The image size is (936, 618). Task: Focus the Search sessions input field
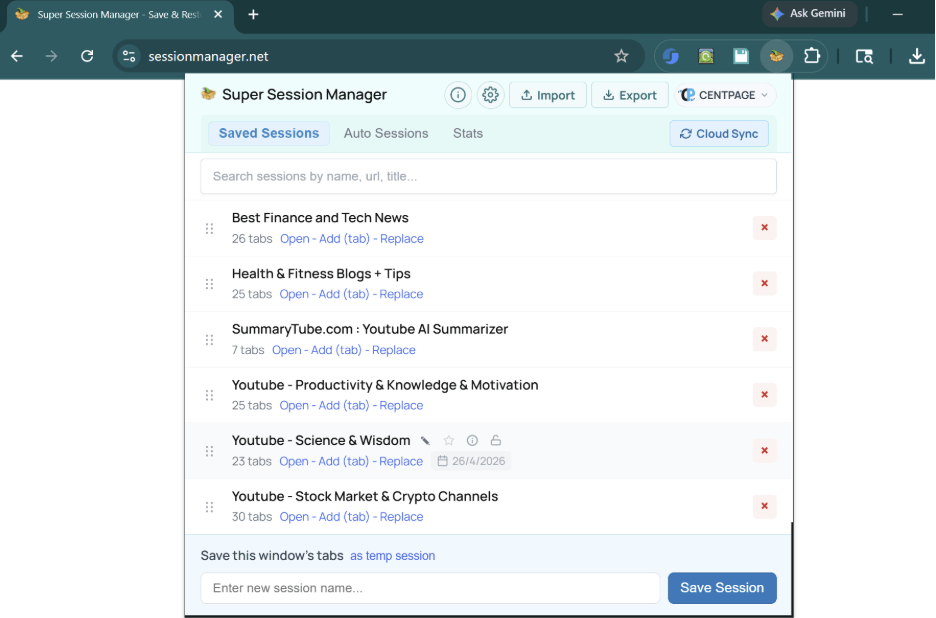point(488,176)
